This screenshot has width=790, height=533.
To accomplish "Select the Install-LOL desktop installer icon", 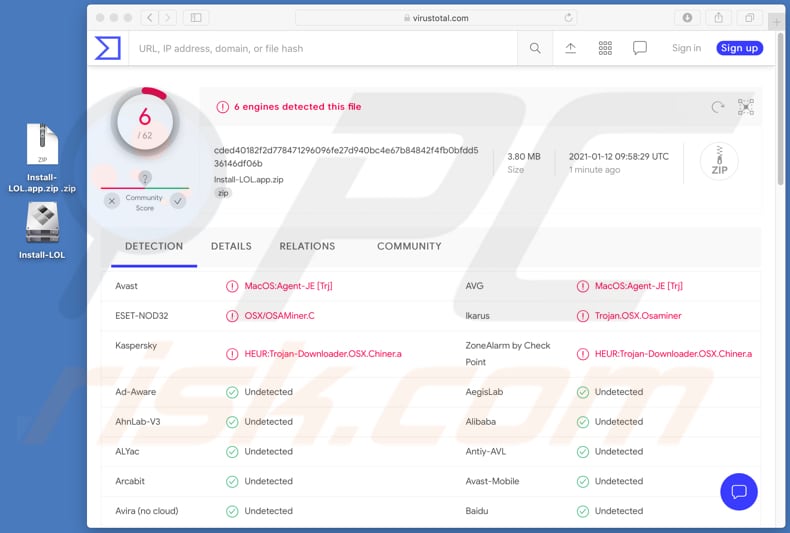I will [42, 231].
